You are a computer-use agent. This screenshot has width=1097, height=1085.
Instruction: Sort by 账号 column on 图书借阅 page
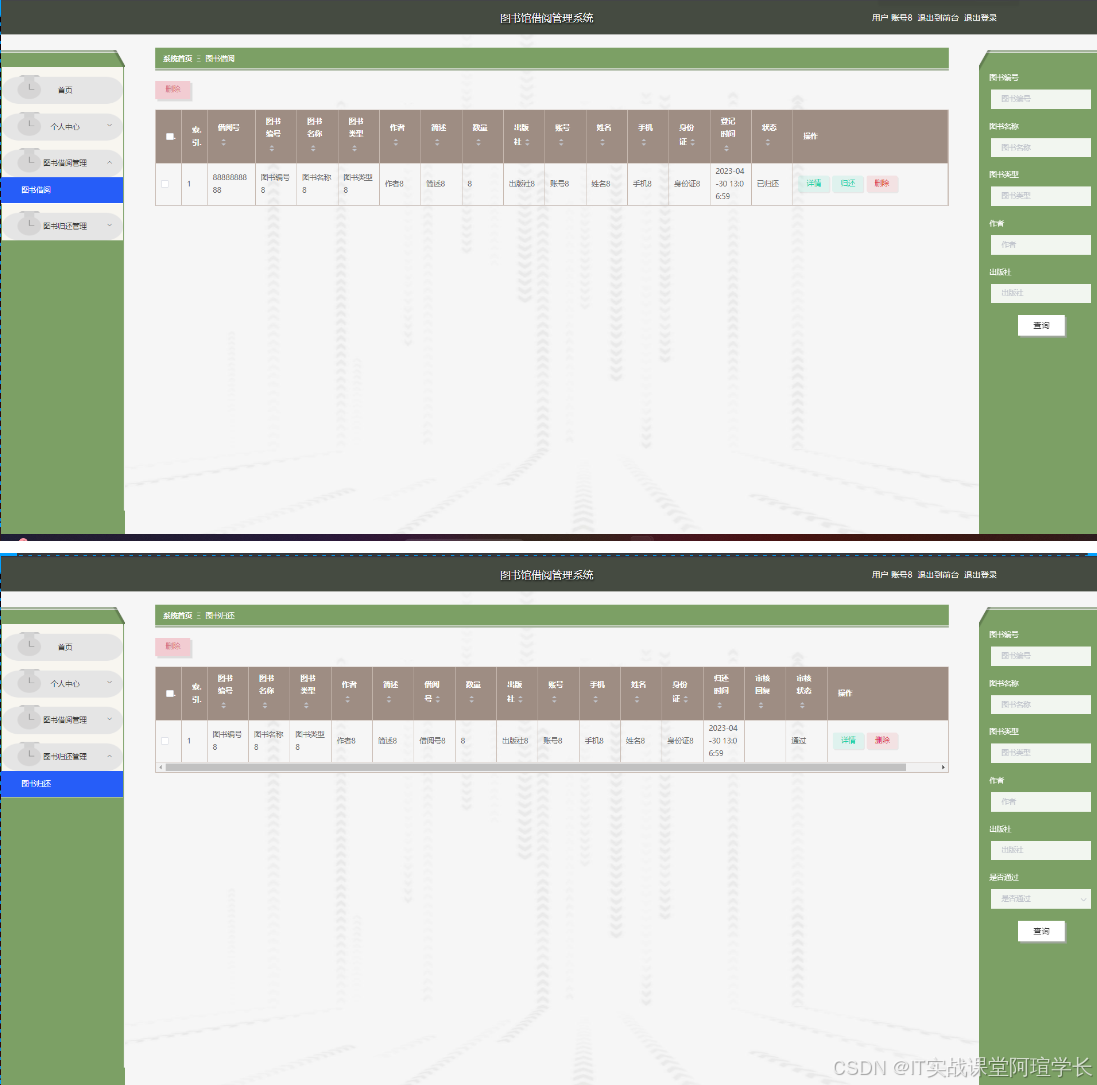561,143
